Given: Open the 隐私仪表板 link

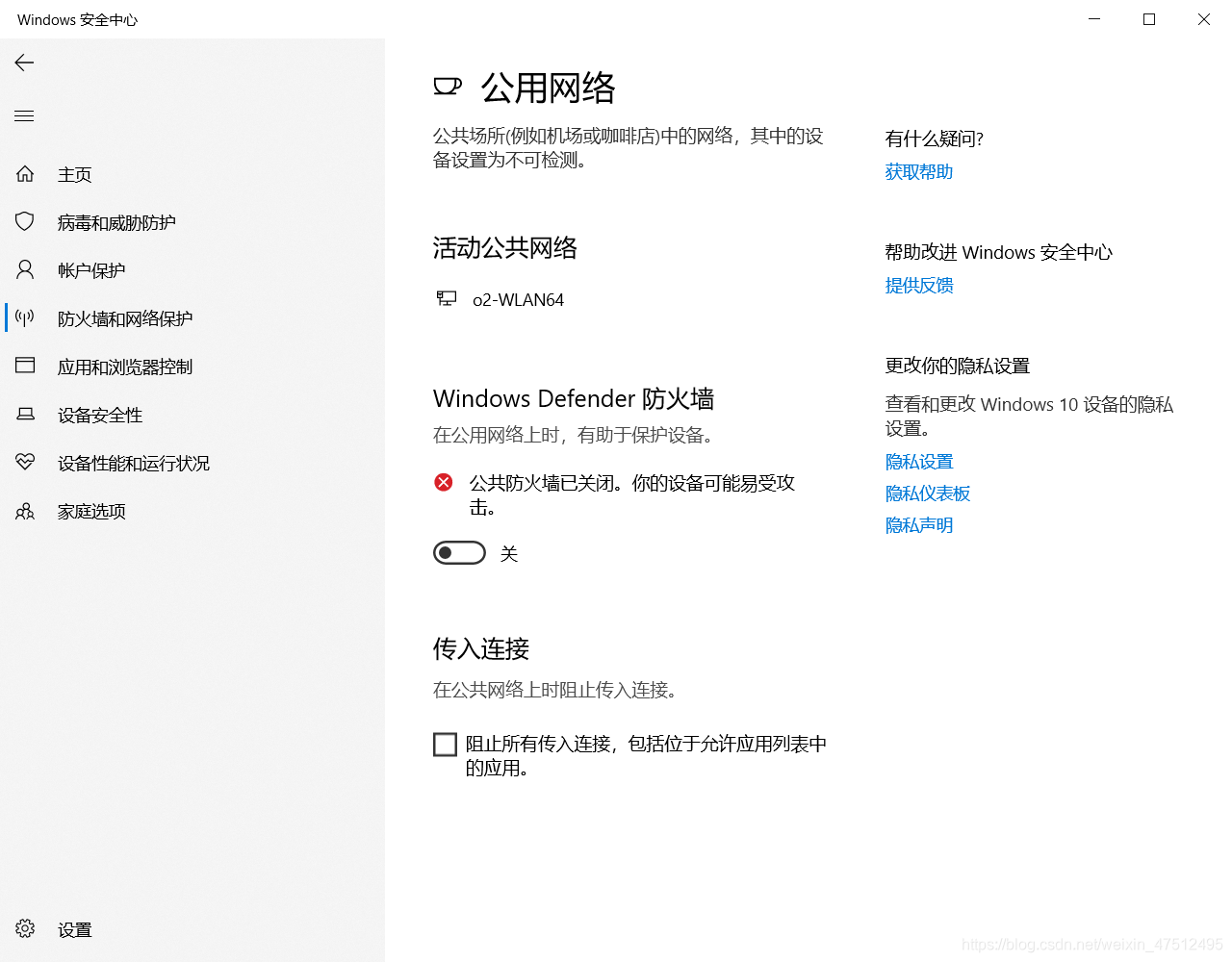Looking at the screenshot, I should 928,494.
